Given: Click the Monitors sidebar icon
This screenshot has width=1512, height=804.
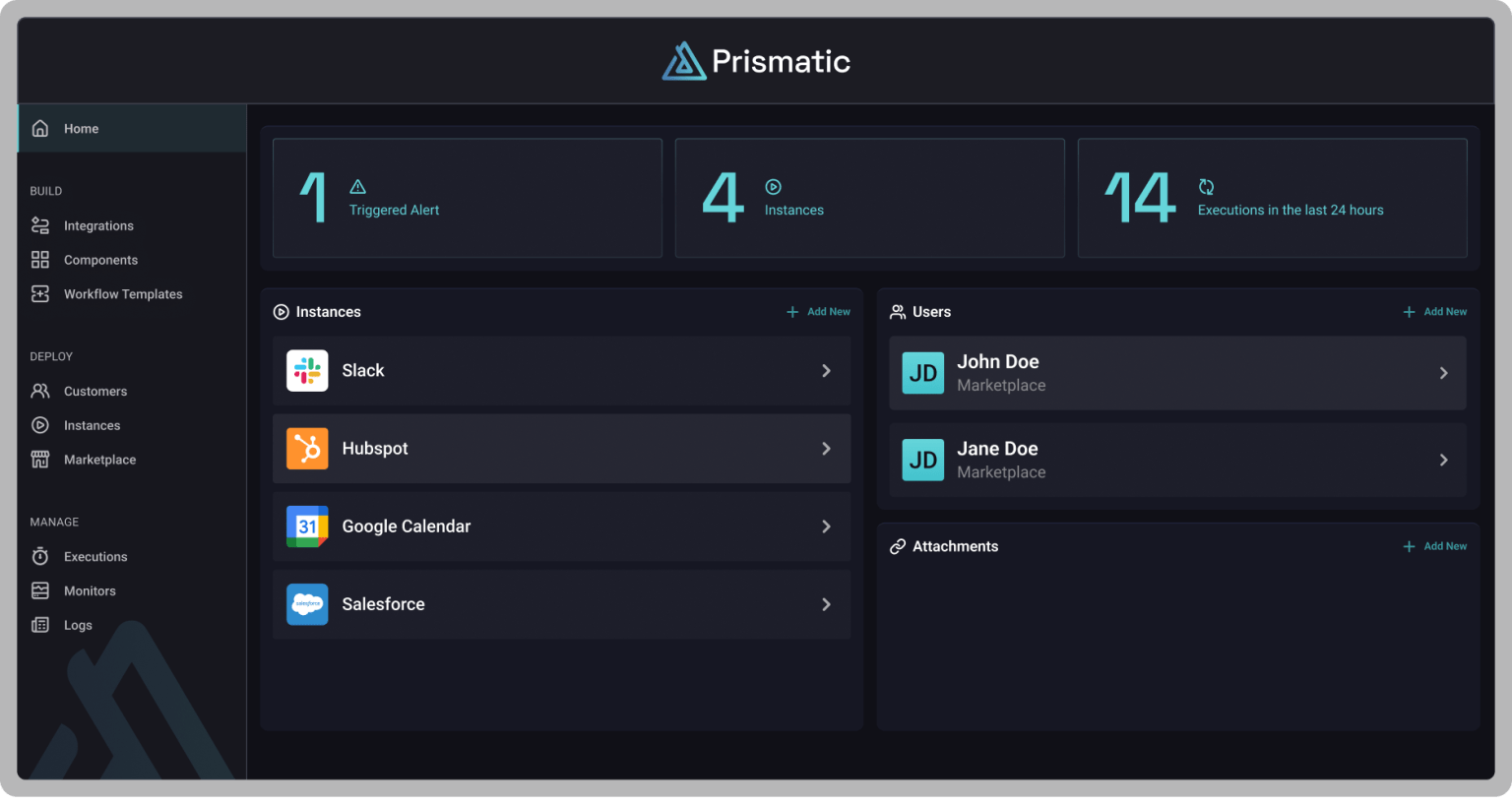Looking at the screenshot, I should pos(40,590).
